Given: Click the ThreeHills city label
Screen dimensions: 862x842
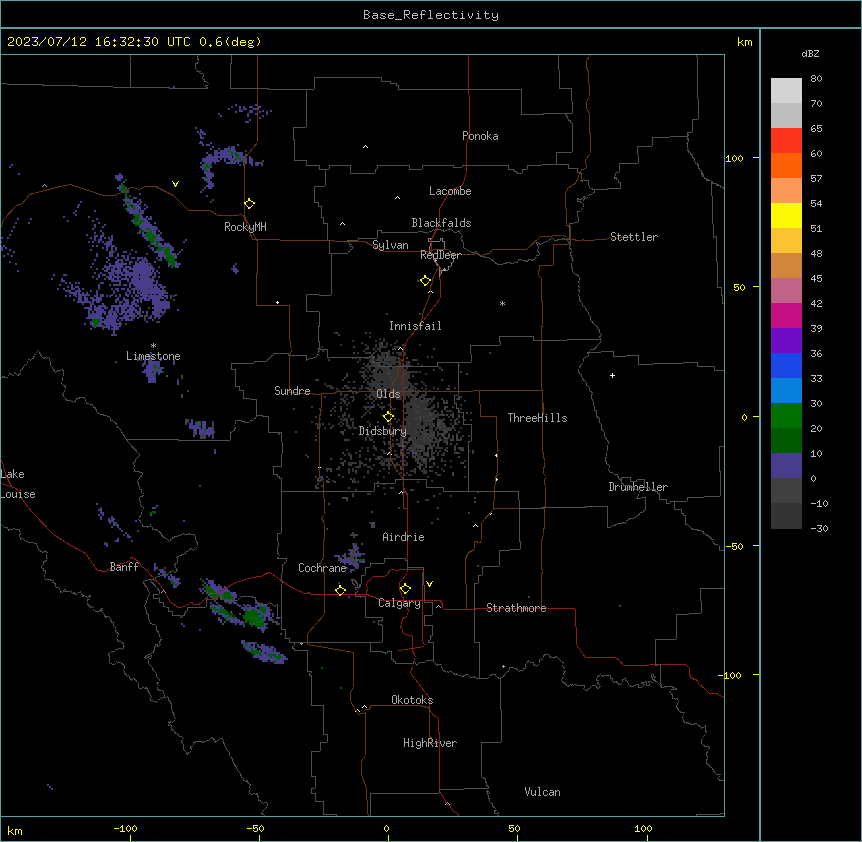Looking at the screenshot, I should [x=537, y=418].
